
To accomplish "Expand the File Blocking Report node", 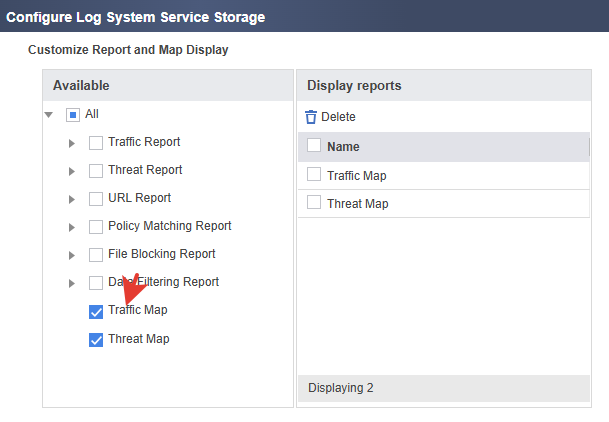I will point(72,256).
